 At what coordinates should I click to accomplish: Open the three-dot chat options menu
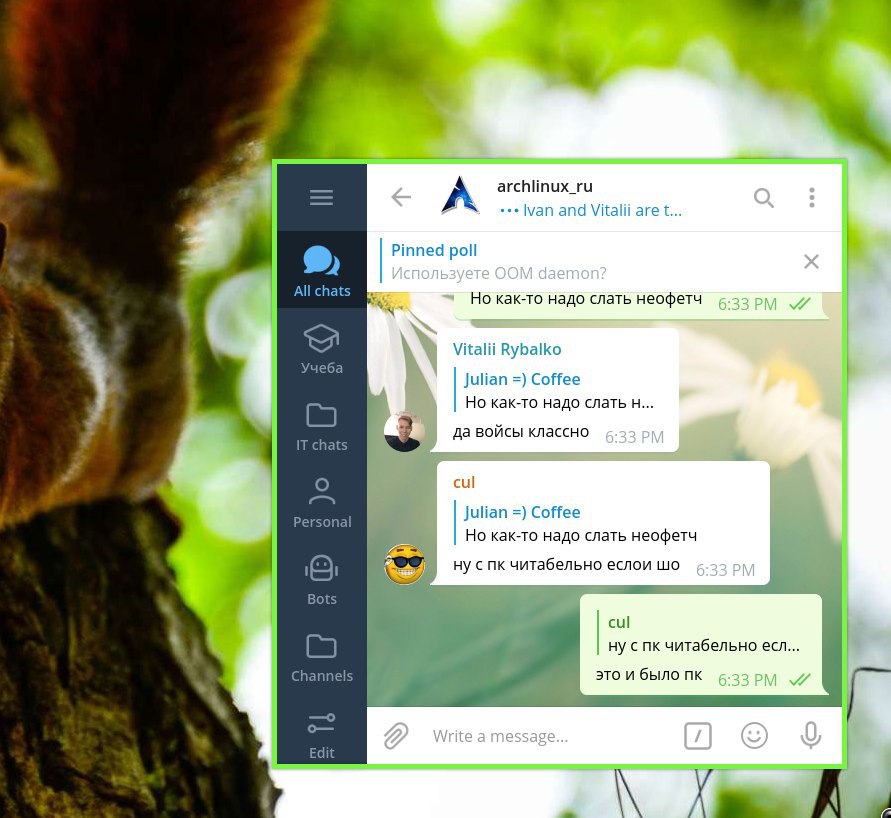click(812, 198)
